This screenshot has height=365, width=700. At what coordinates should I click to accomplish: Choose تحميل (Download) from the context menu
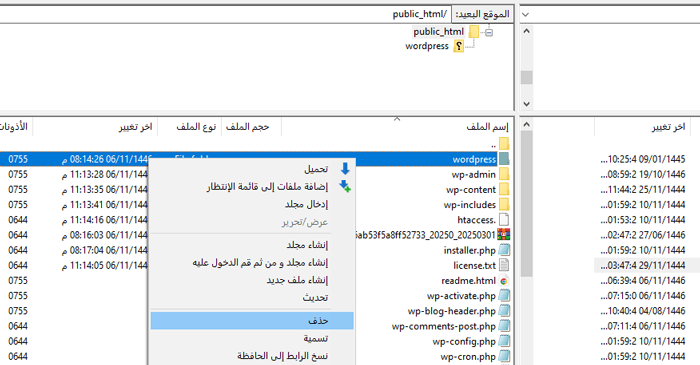pyautogui.click(x=252, y=169)
